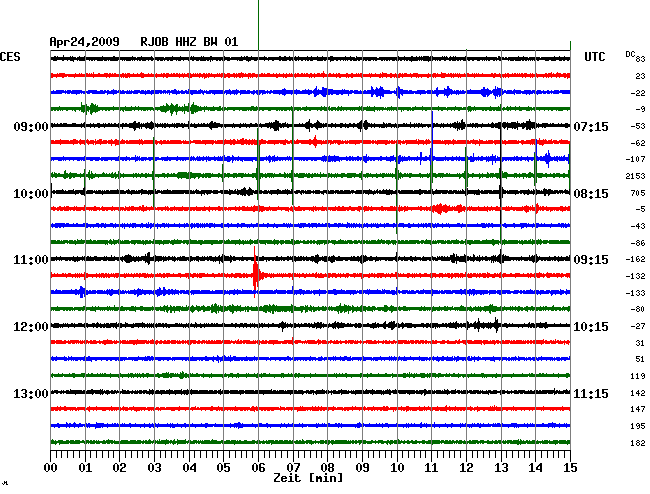Click the '11:15' UTC time label
The image size is (650, 494).
pos(591,393)
